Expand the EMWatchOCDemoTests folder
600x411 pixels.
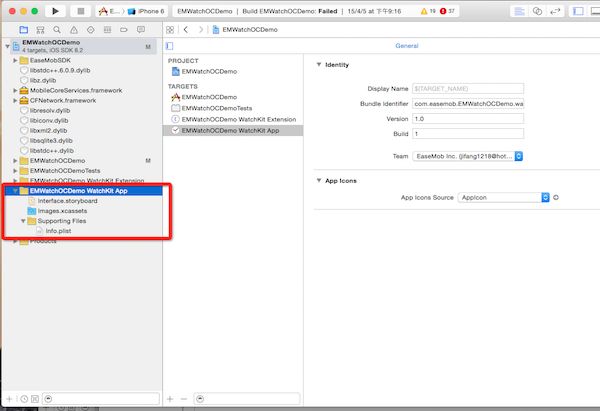(15, 170)
